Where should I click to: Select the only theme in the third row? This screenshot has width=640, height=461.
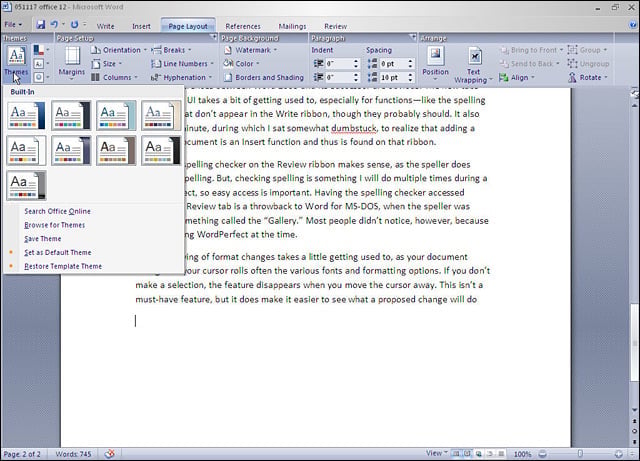coord(27,185)
